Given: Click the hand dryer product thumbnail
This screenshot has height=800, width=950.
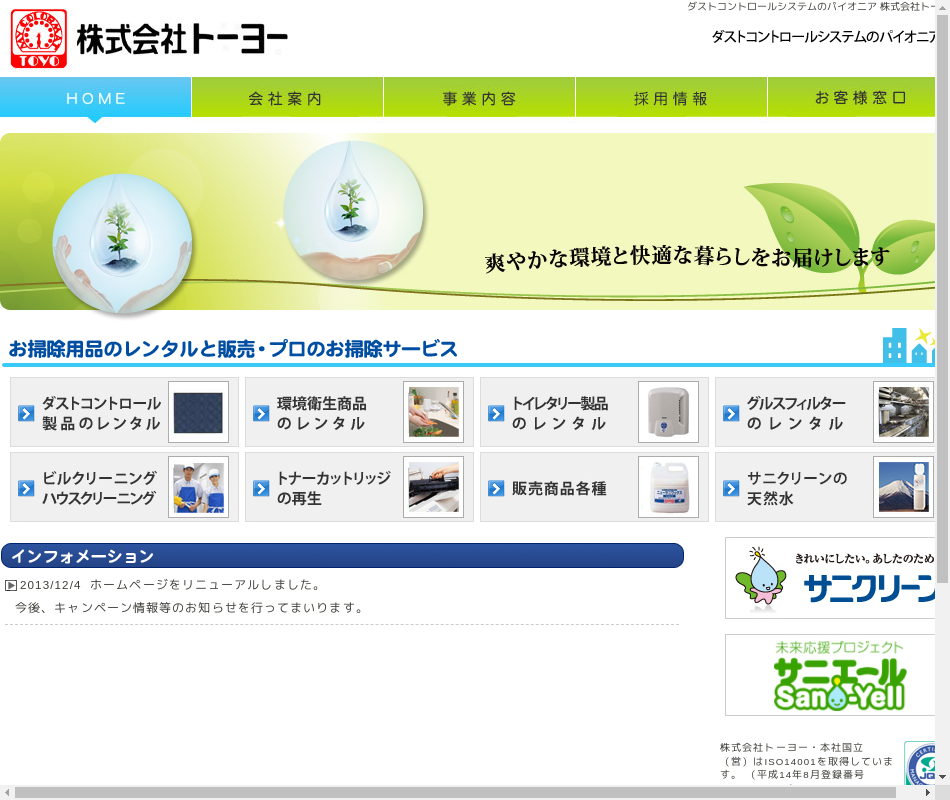Looking at the screenshot, I should pyautogui.click(x=668, y=412).
